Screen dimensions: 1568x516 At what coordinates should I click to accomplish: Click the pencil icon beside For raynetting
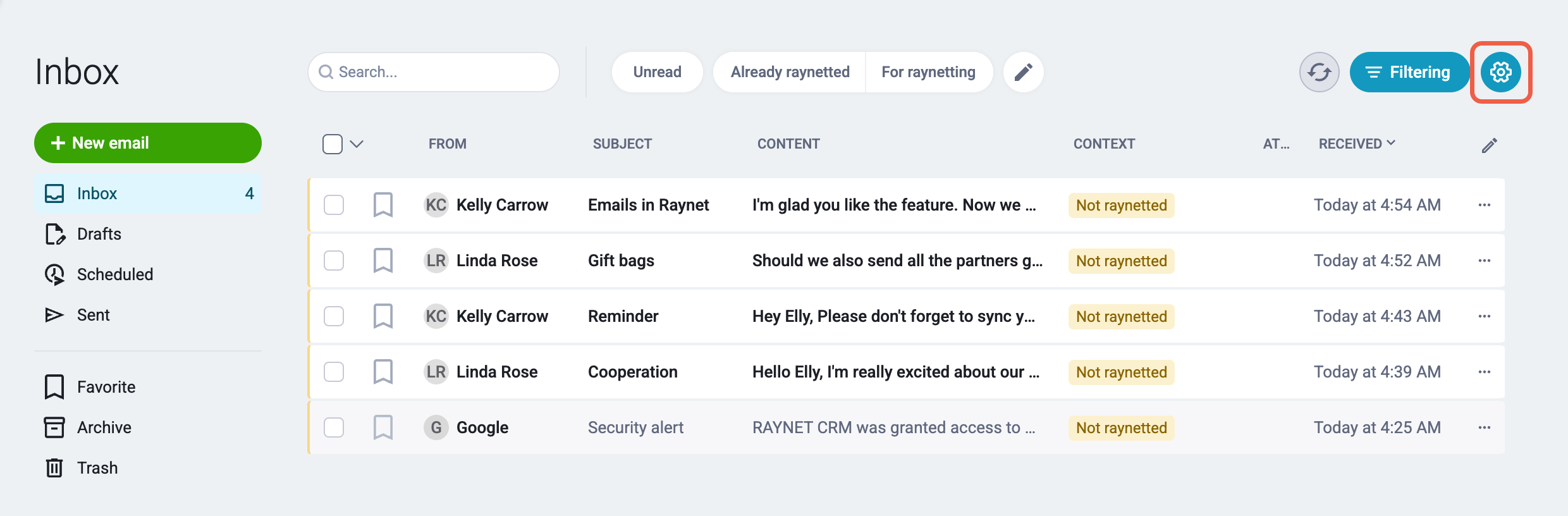tap(1024, 72)
